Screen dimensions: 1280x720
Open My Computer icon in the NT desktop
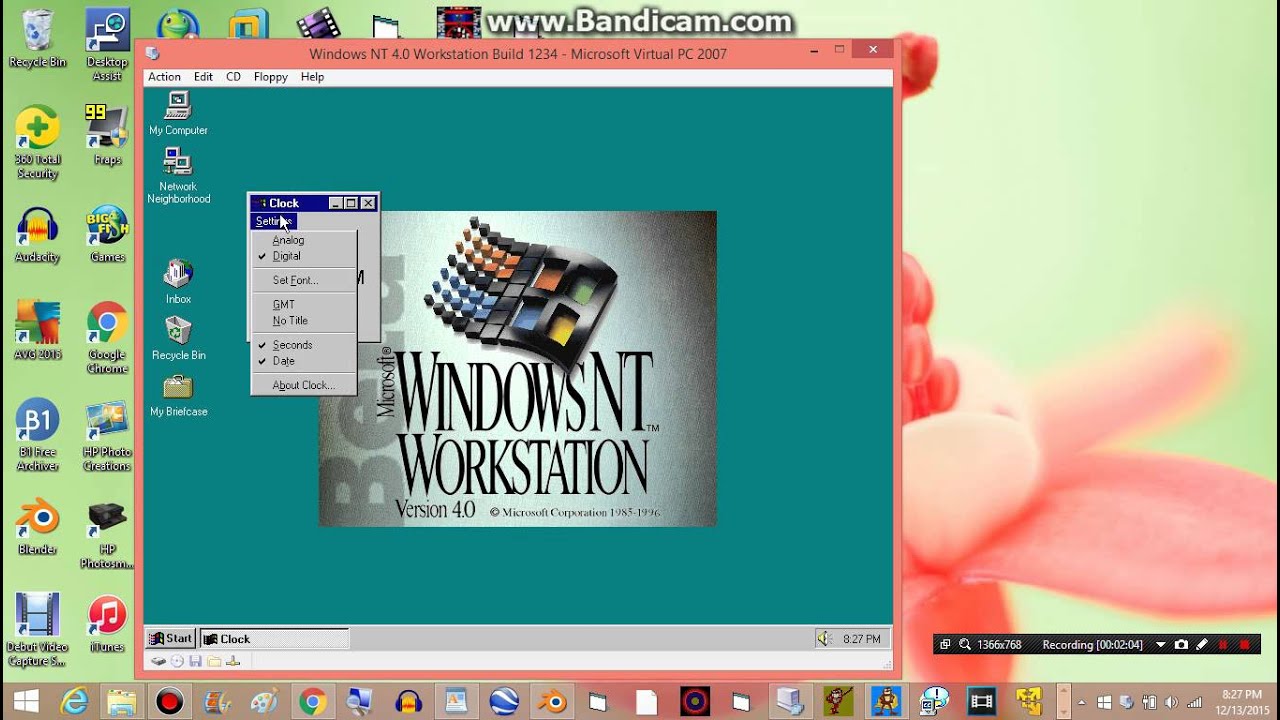[x=178, y=113]
